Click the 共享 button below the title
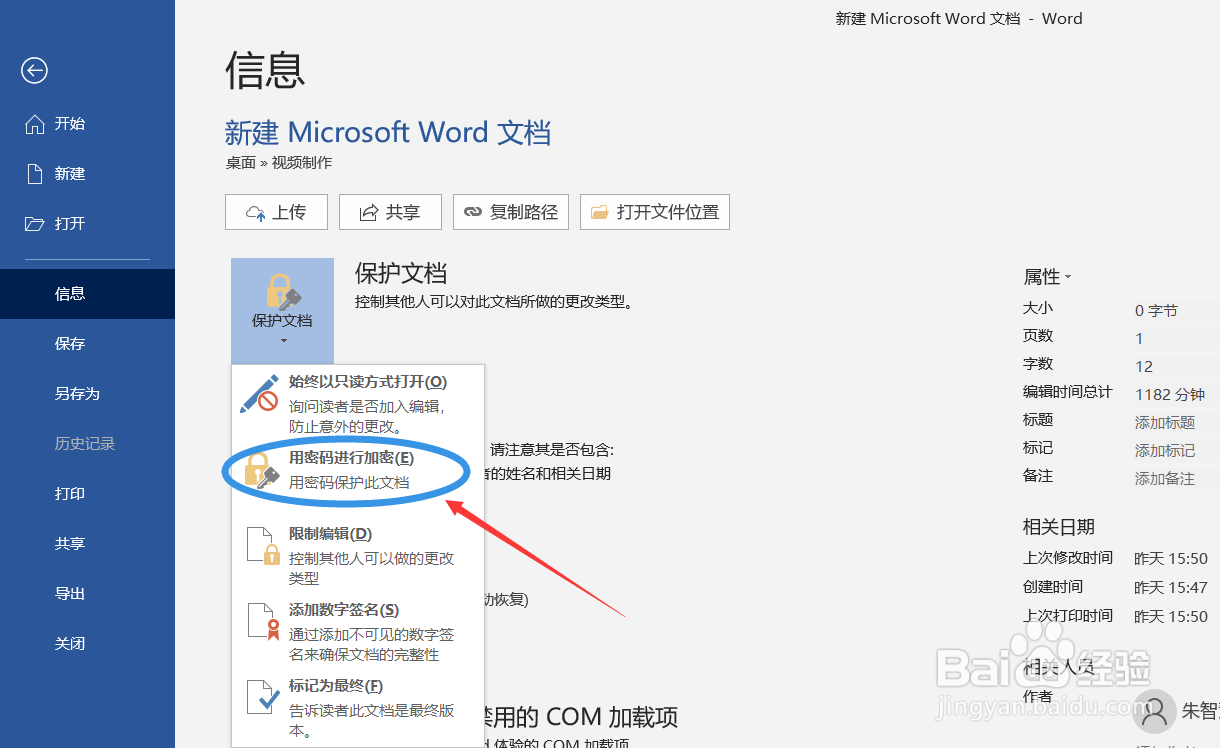The width and height of the screenshot is (1220, 748). 390,212
